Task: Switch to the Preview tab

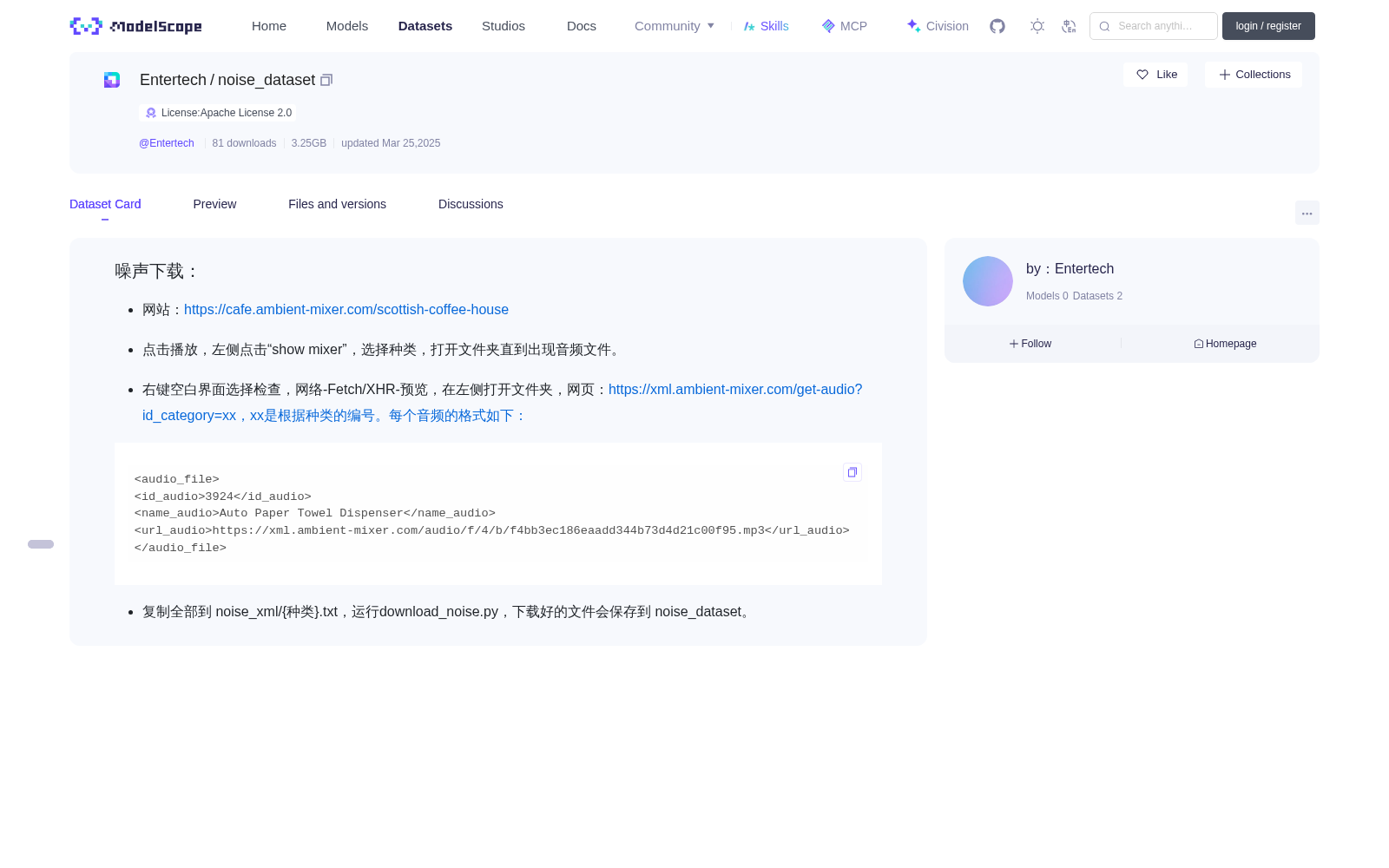Action: (x=214, y=204)
